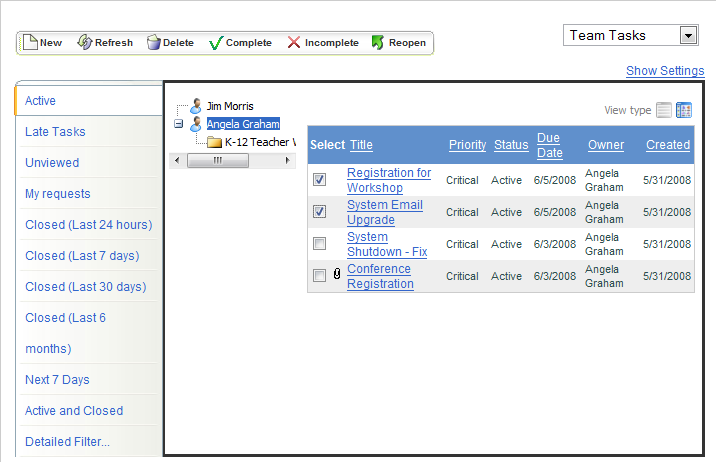The height and width of the screenshot is (462, 716).
Task: Sort the table by Due Date header
Action: point(549,145)
